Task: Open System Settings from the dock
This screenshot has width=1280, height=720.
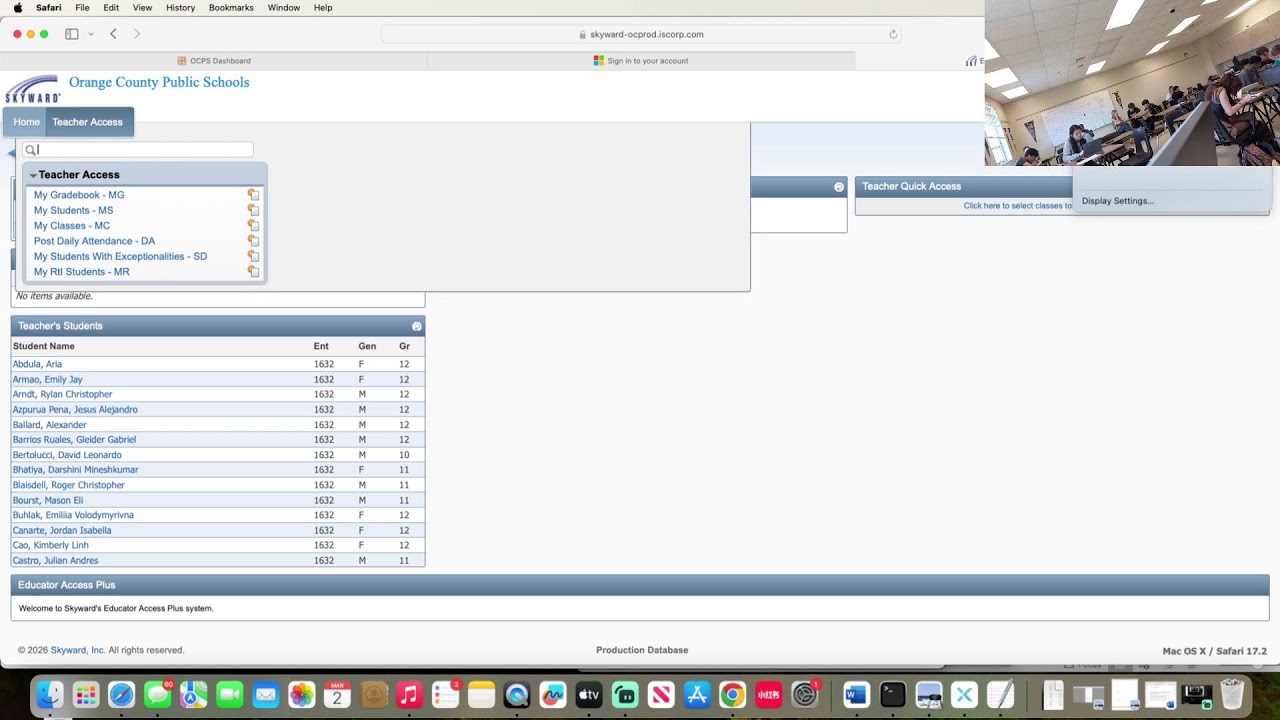Action: (x=805, y=694)
